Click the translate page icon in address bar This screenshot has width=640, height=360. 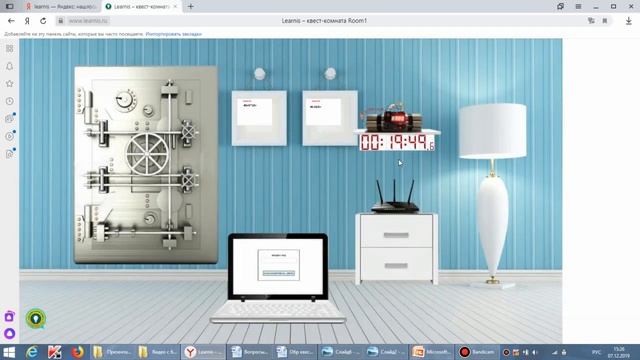[x=591, y=20]
